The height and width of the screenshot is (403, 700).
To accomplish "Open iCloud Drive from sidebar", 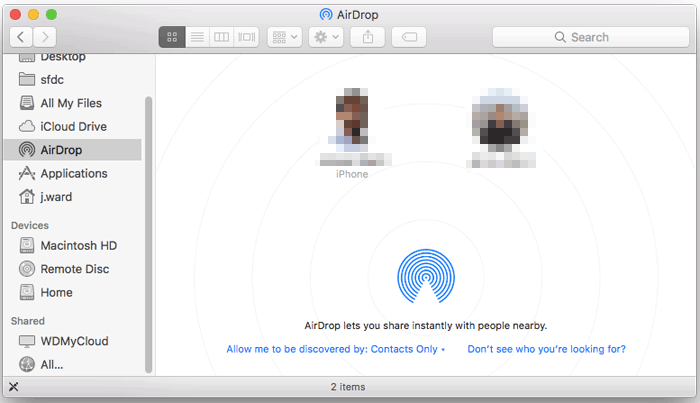I will pos(73,126).
